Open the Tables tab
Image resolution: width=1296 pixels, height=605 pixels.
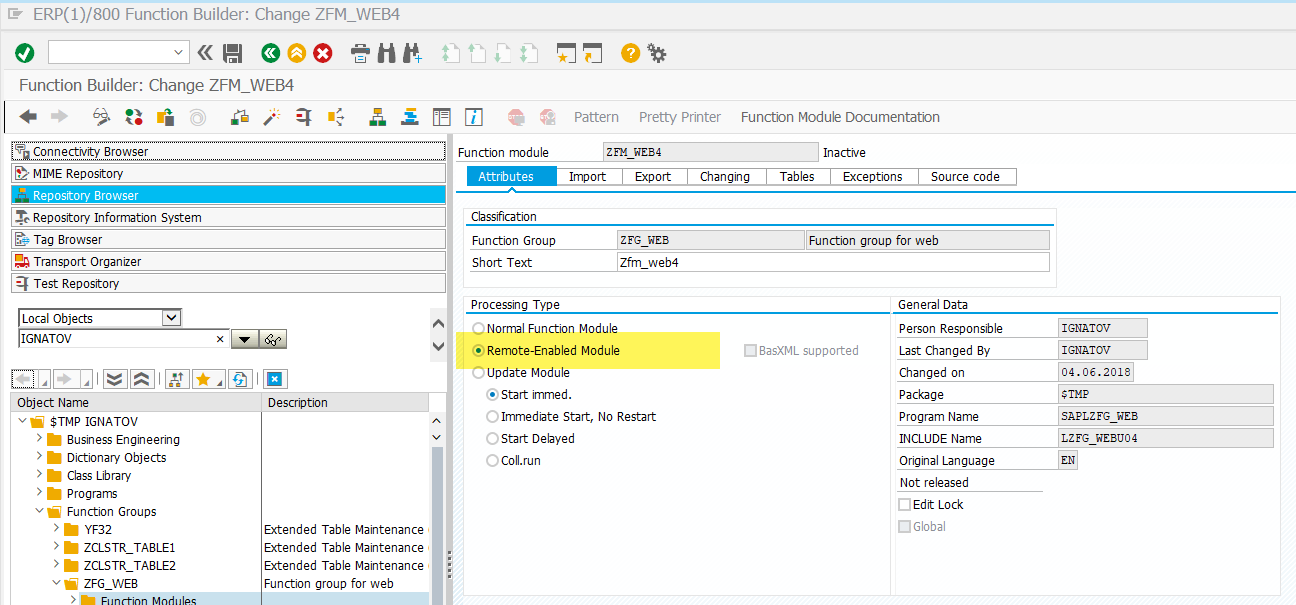pyautogui.click(x=797, y=176)
